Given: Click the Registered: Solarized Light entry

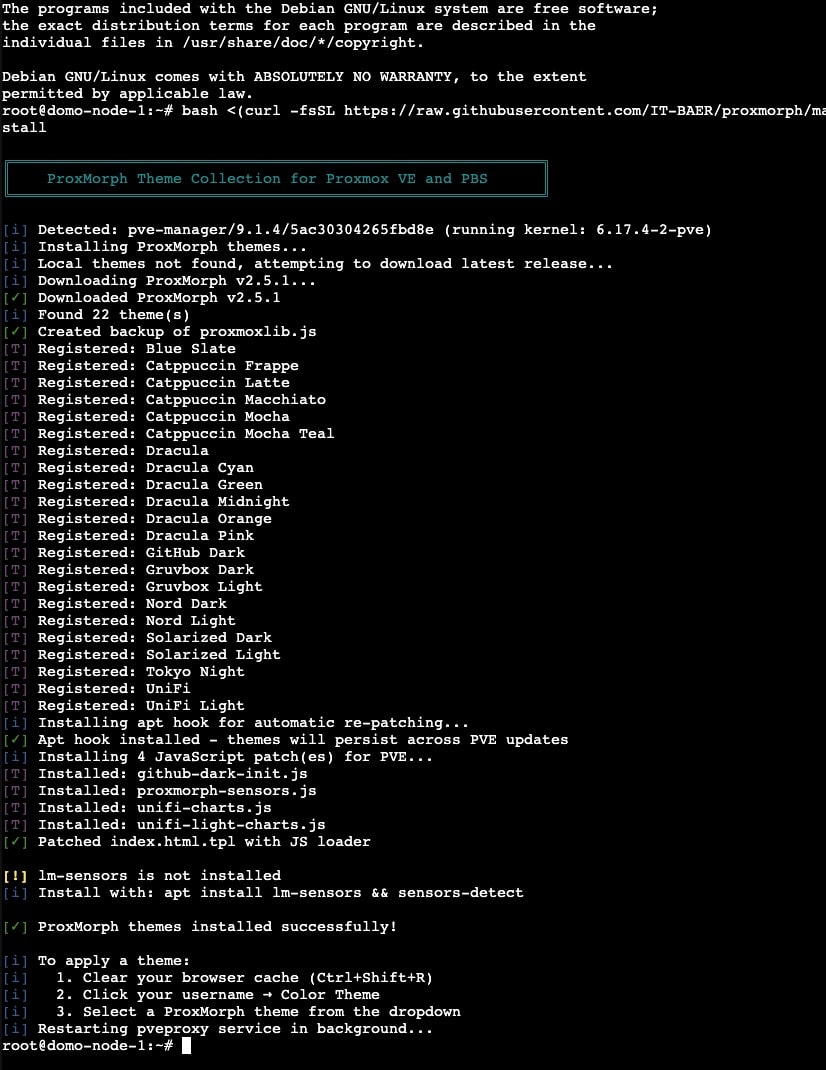Looking at the screenshot, I should (159, 654).
